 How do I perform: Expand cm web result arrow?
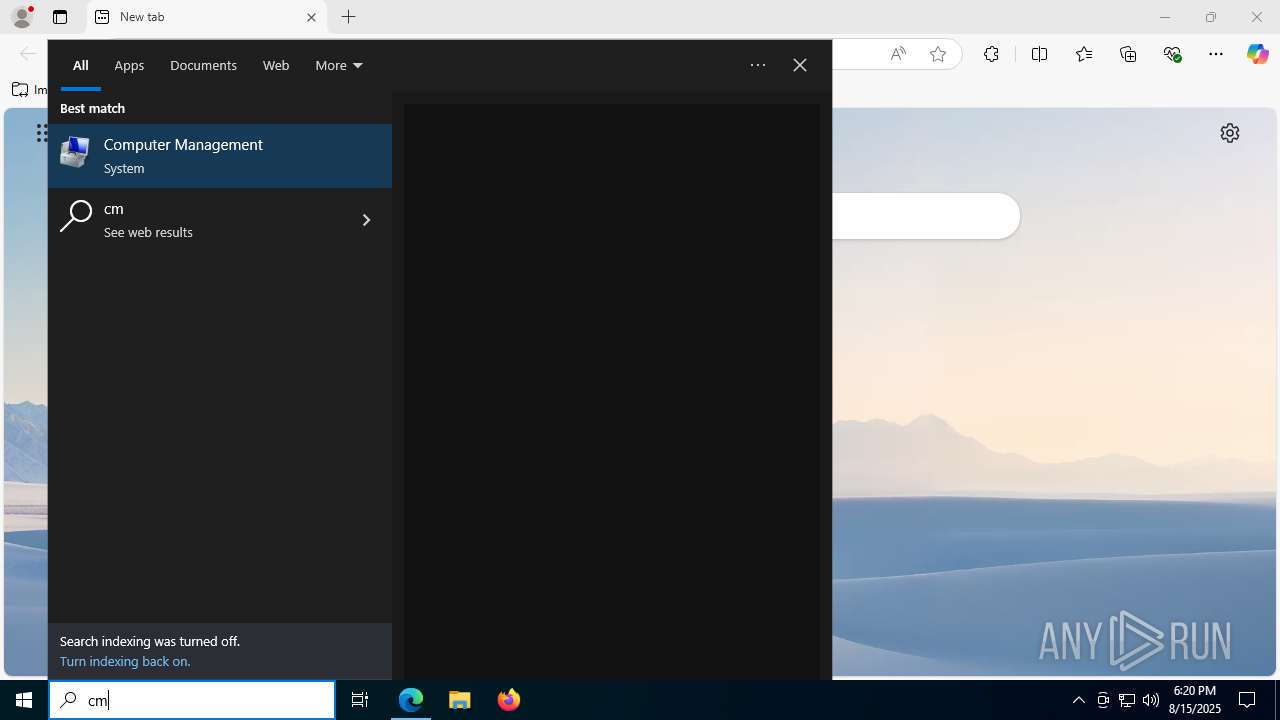click(366, 220)
